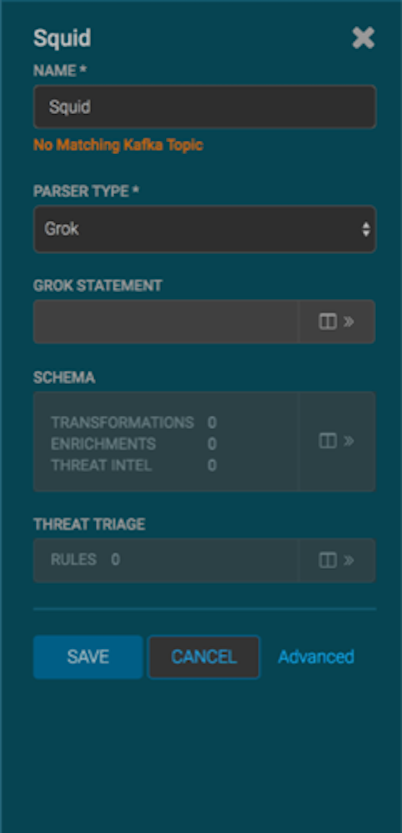
Task: Click the Grok Statement text field
Action: [x=166, y=321]
